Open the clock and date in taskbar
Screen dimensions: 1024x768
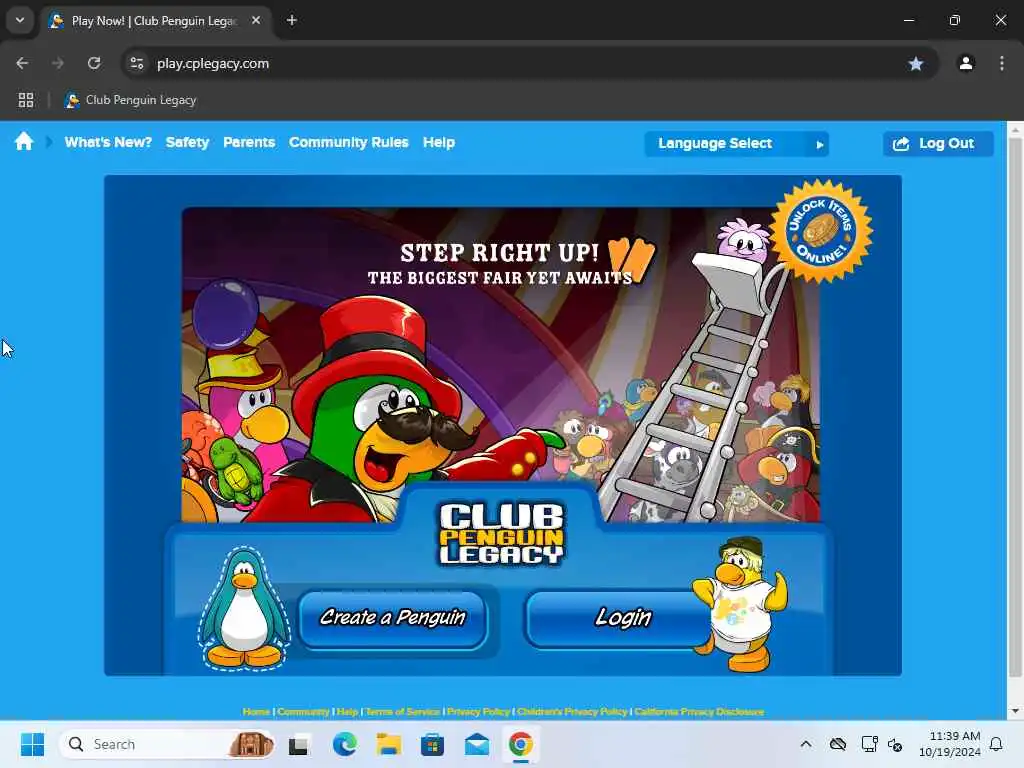pos(950,744)
